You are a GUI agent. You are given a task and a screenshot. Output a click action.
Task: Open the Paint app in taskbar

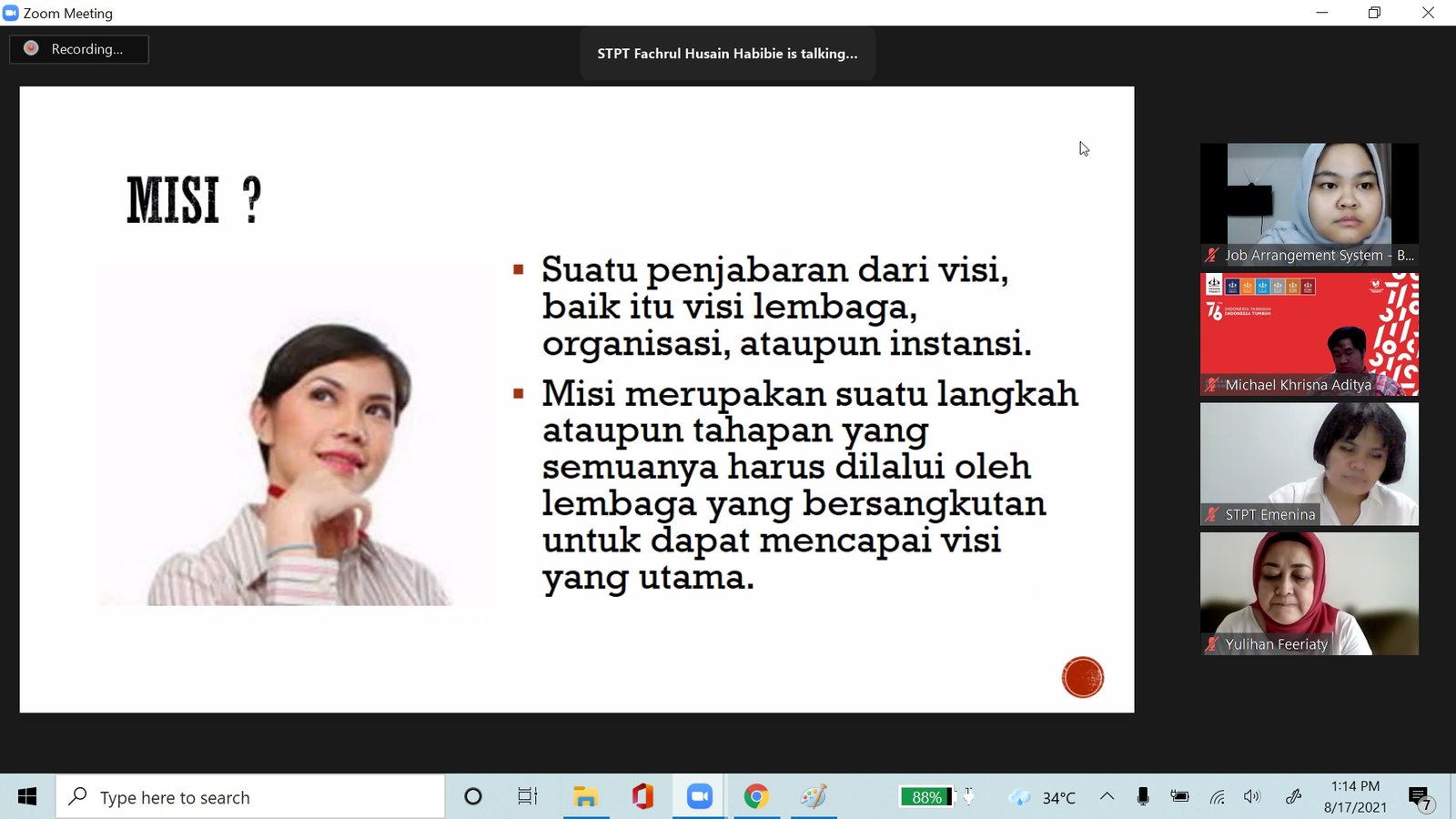click(813, 797)
